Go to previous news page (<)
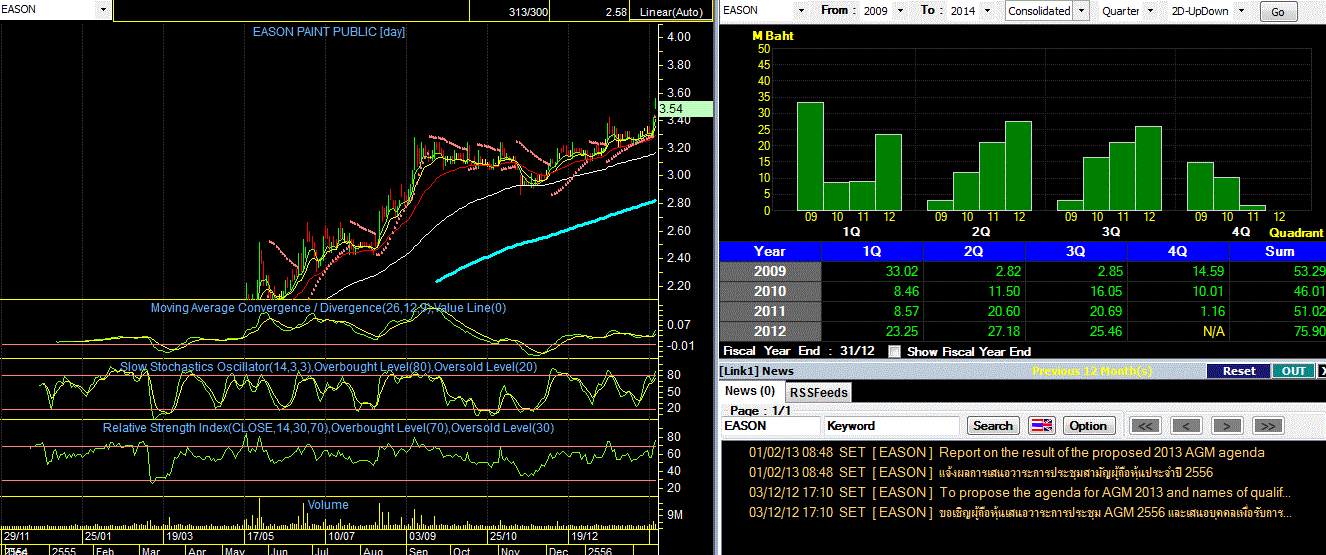Screen dimensions: 1326x555 [x=1186, y=425]
